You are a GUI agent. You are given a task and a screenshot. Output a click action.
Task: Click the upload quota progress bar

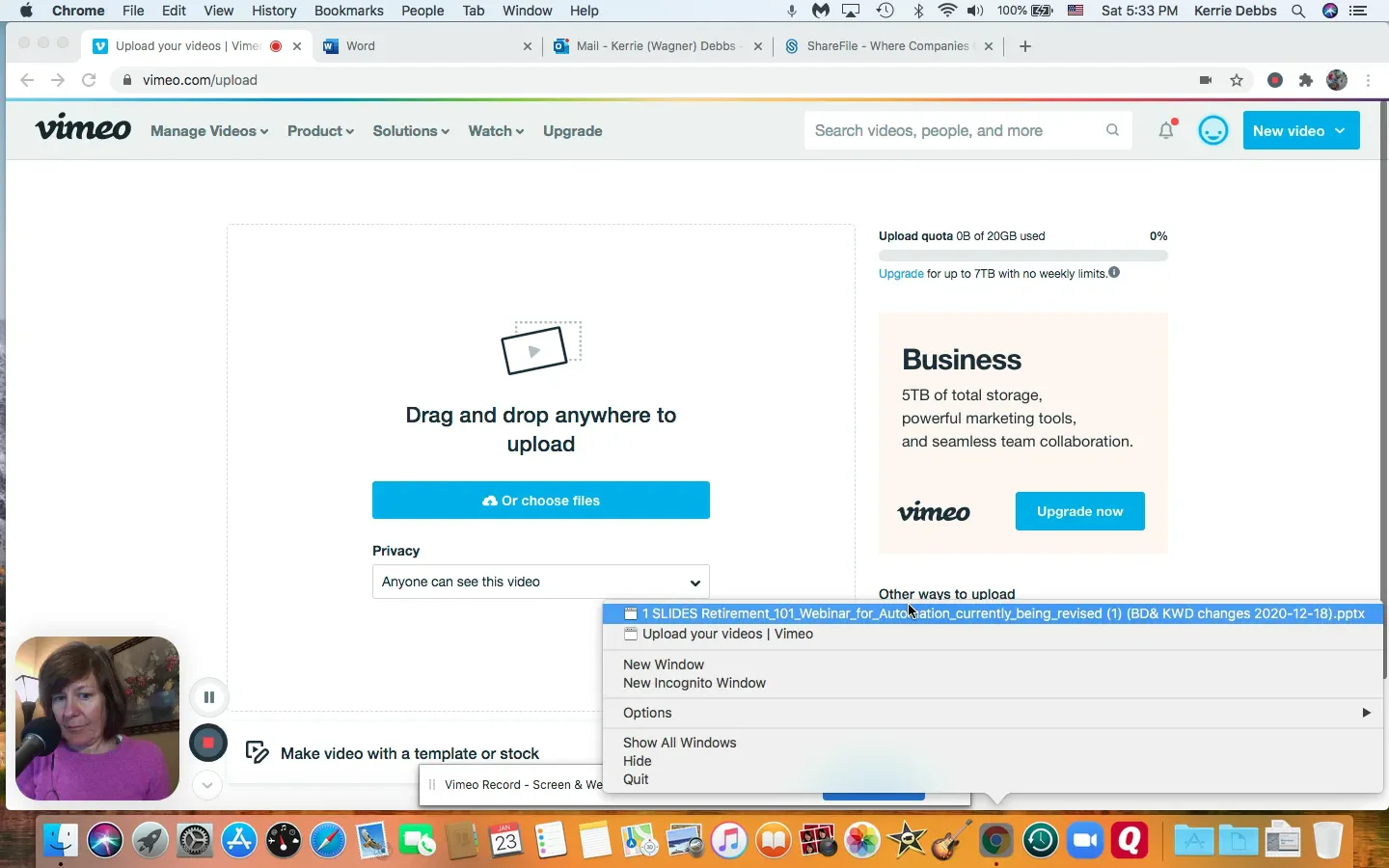coord(1023,256)
